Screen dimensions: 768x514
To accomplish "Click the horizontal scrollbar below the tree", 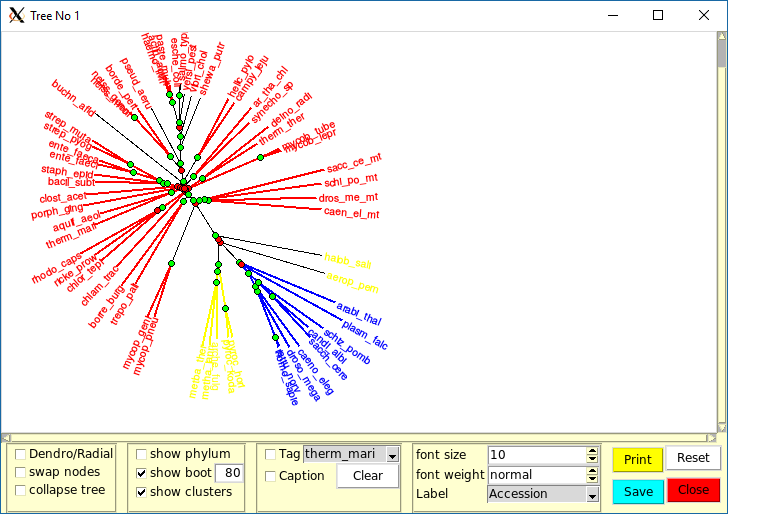I will (x=360, y=437).
